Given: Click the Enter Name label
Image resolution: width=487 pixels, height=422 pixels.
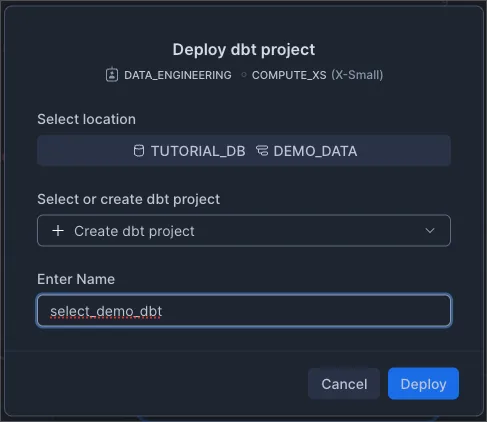Looking at the screenshot, I should [x=76, y=279].
